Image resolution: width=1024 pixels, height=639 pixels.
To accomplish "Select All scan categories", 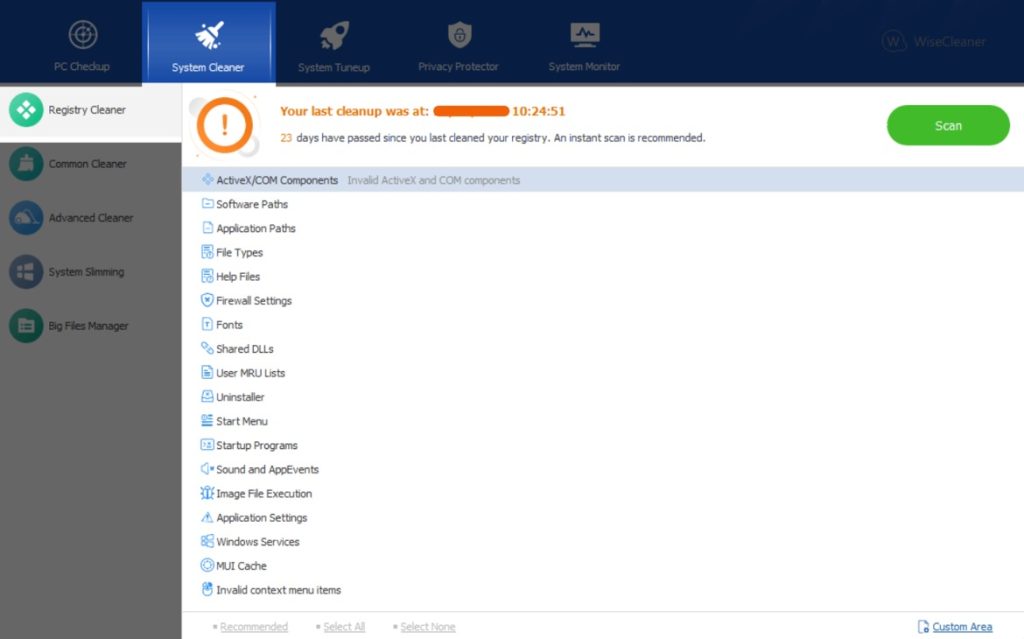I will click(344, 626).
